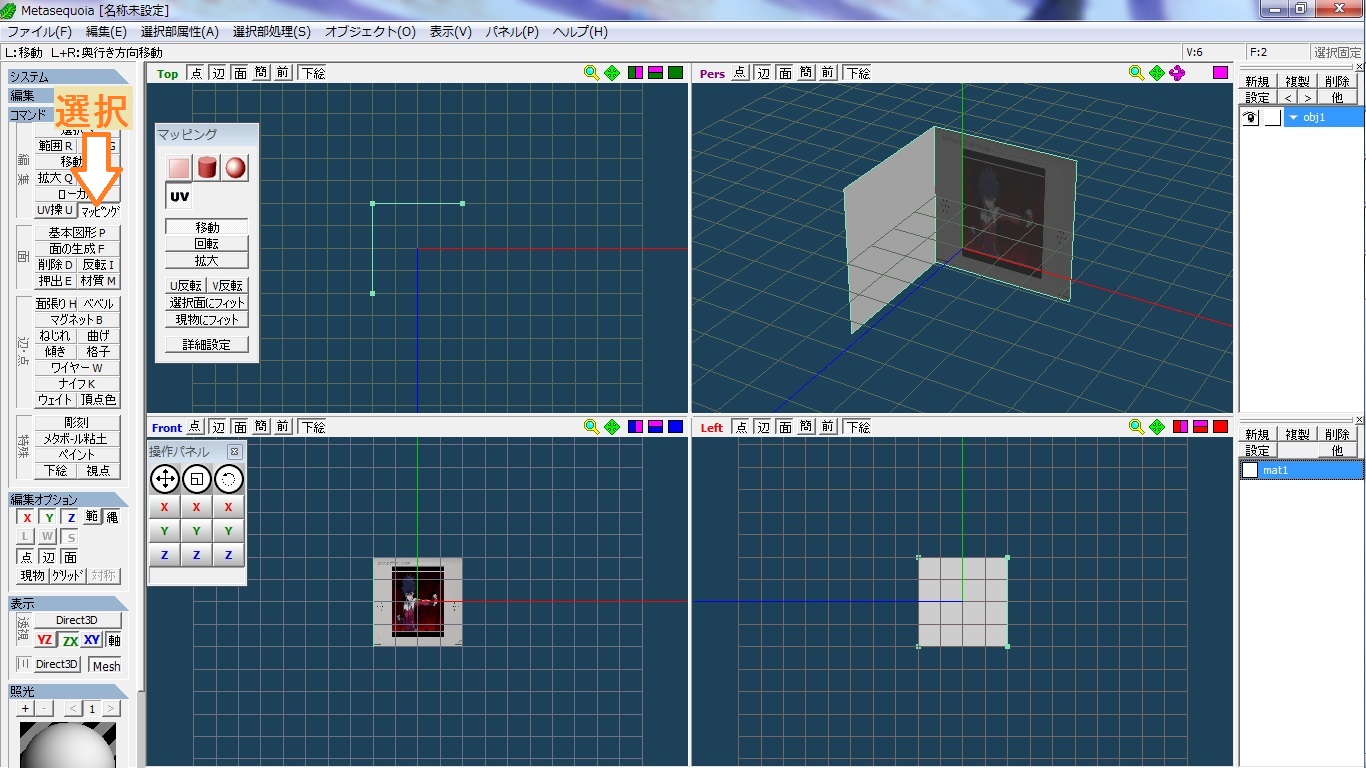The image size is (1366, 768).
Task: Open the 編集(E) menu
Action: (106, 32)
